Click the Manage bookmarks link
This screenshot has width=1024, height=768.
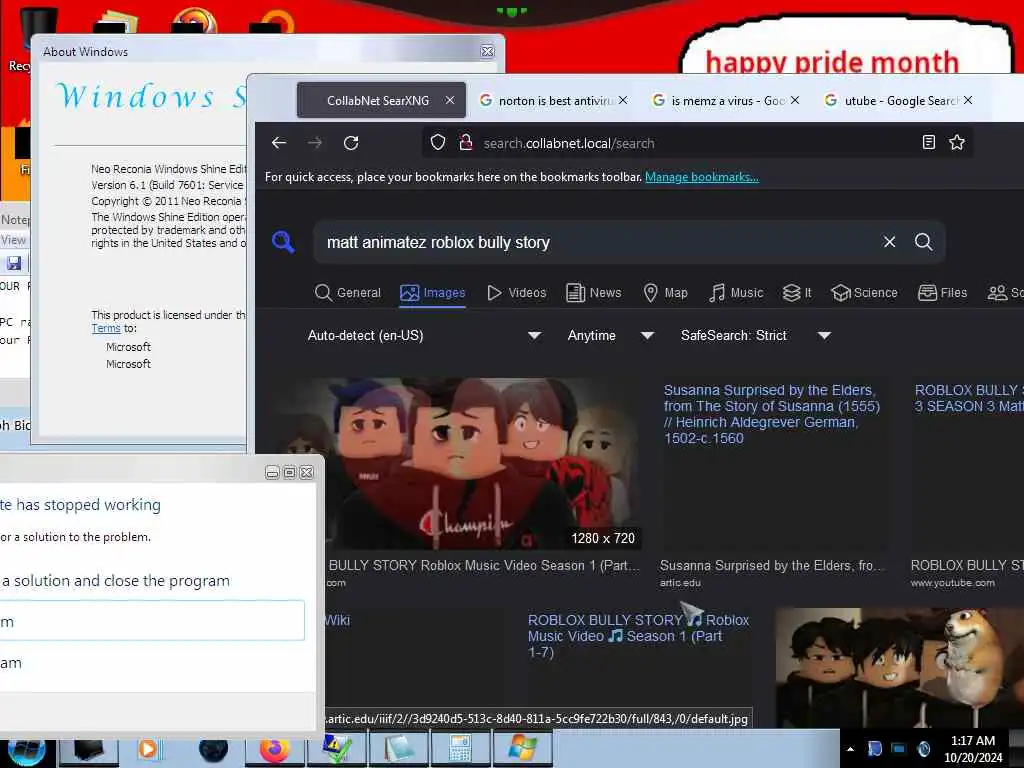(x=702, y=177)
